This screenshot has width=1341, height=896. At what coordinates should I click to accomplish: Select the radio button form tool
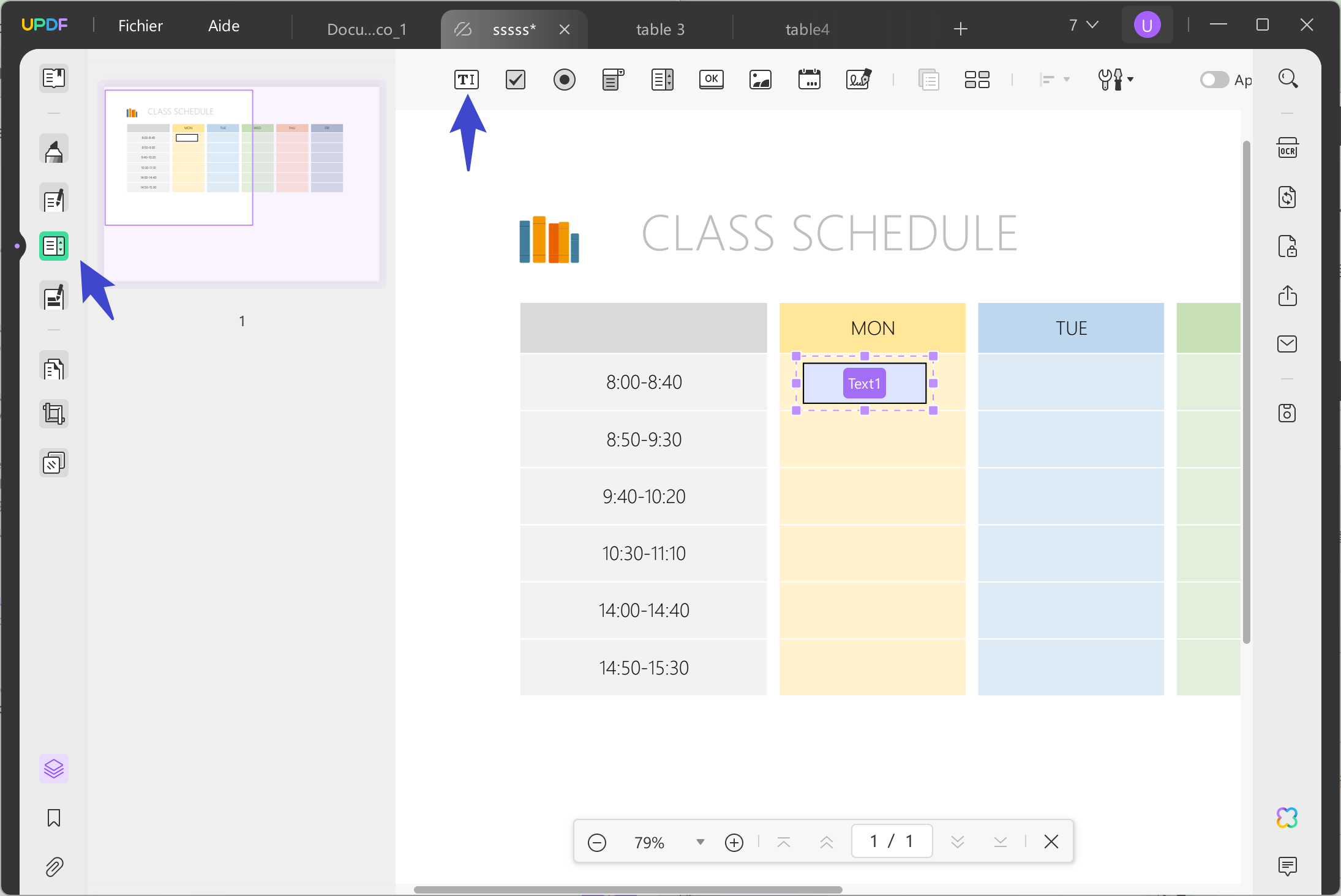564,80
